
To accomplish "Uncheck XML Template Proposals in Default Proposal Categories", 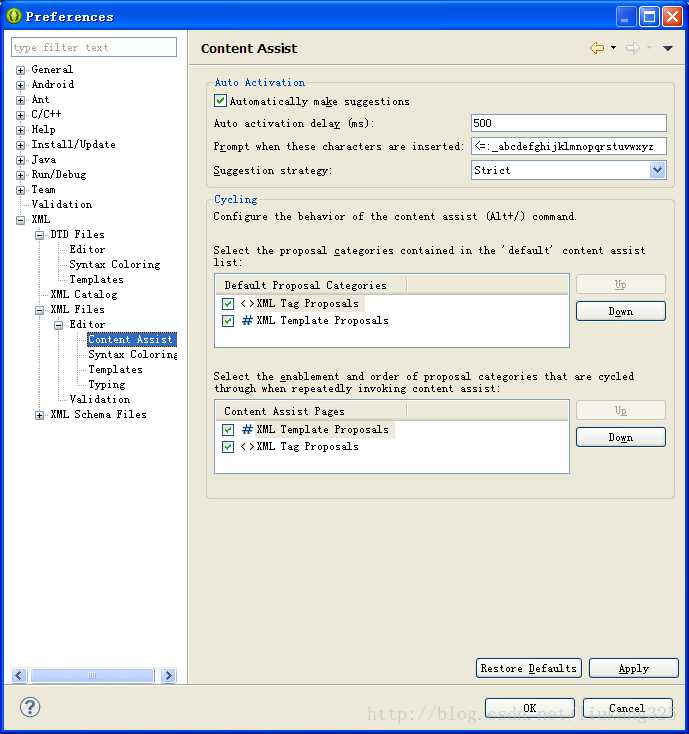I will tap(228, 321).
